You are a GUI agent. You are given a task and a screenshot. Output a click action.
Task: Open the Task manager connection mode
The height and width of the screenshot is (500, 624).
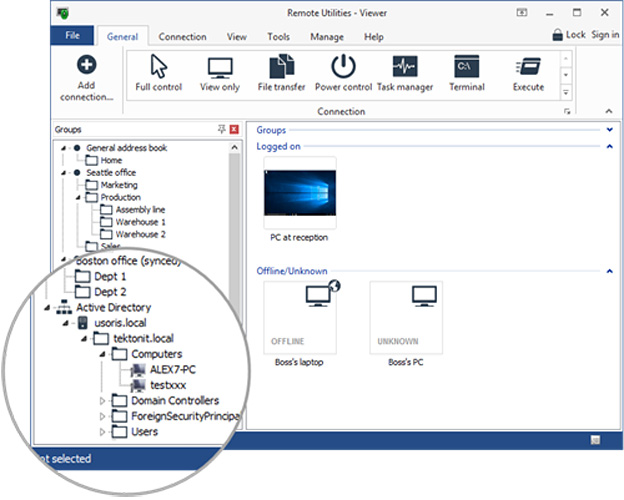[x=404, y=67]
